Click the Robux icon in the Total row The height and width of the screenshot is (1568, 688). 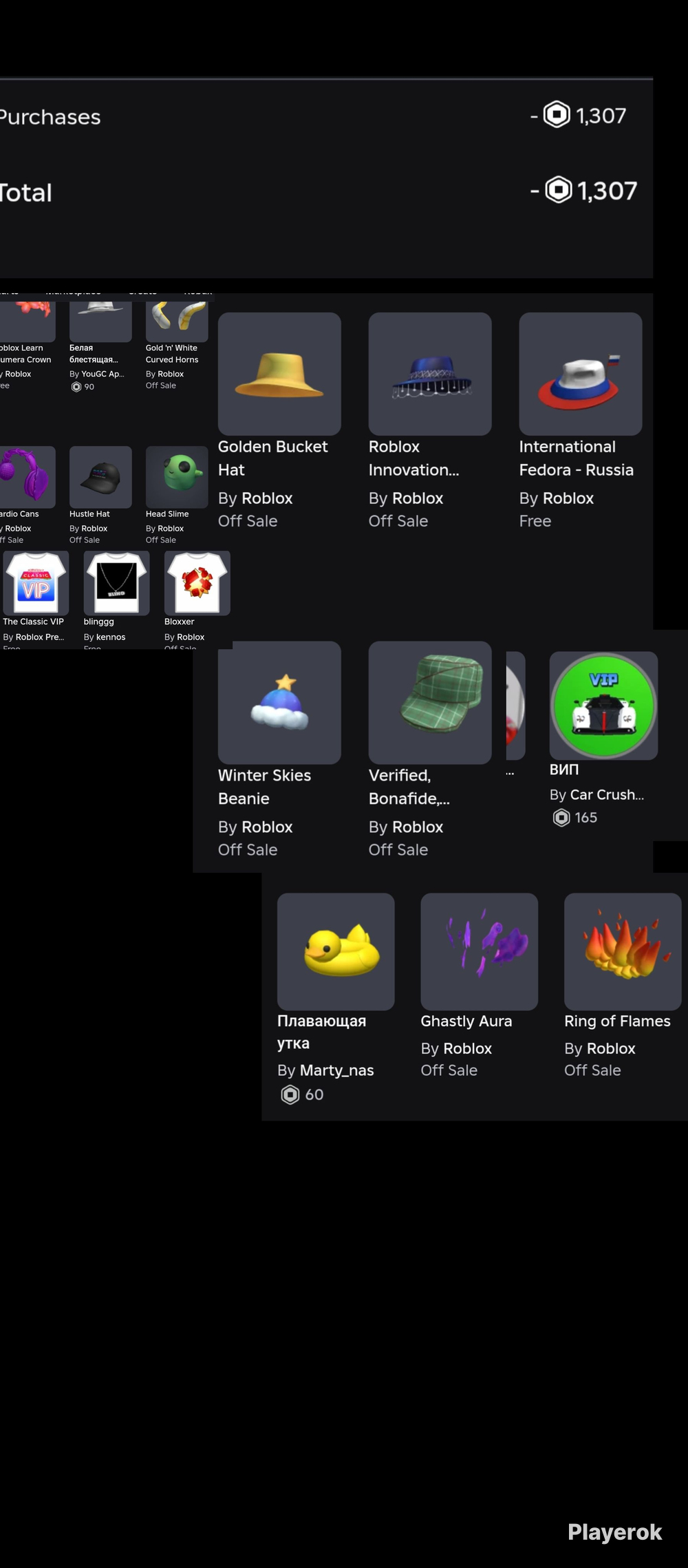click(x=559, y=189)
